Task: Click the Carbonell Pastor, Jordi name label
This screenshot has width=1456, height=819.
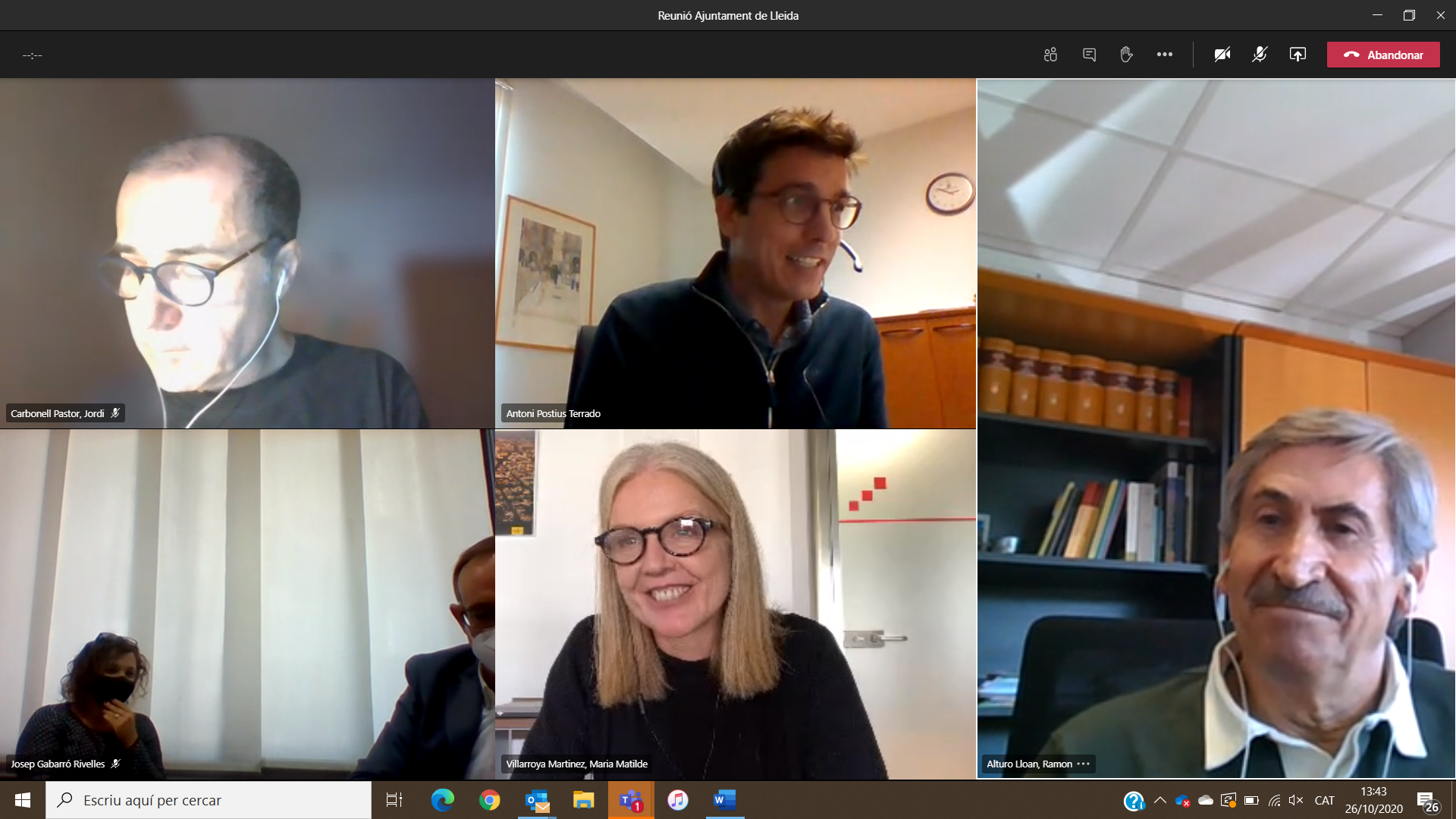Action: coord(58,413)
